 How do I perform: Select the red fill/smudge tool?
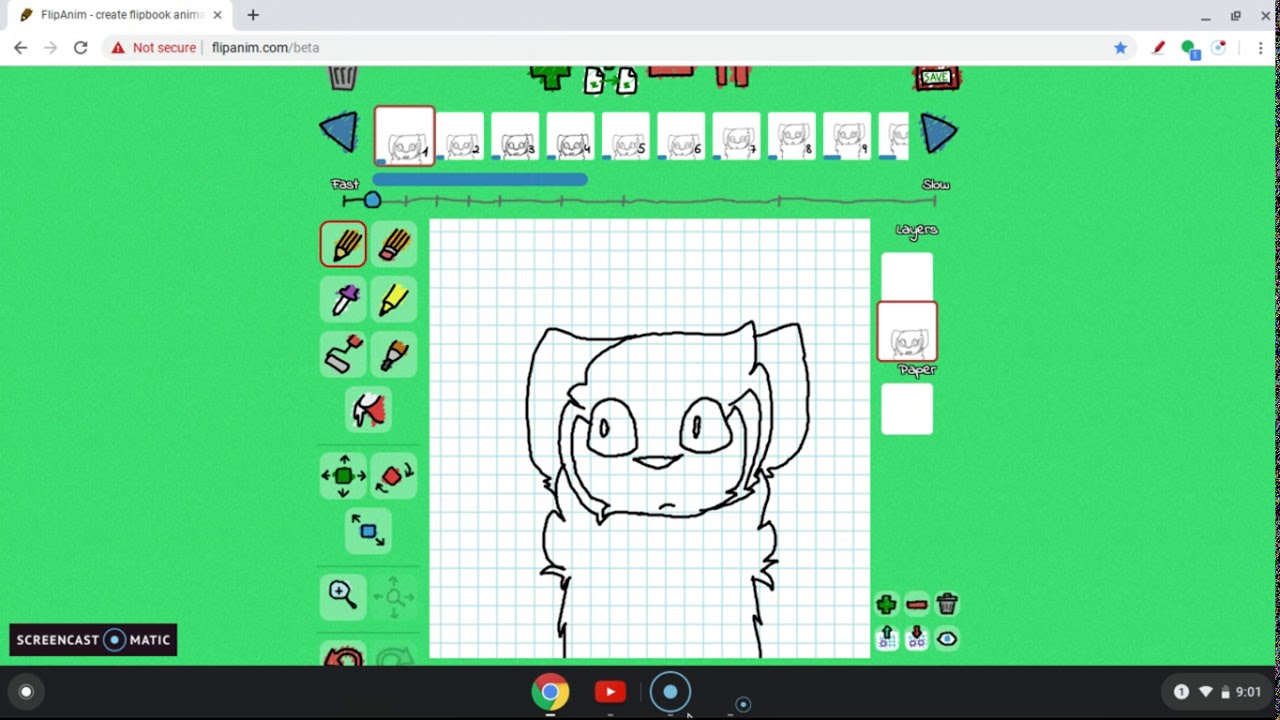pos(369,409)
